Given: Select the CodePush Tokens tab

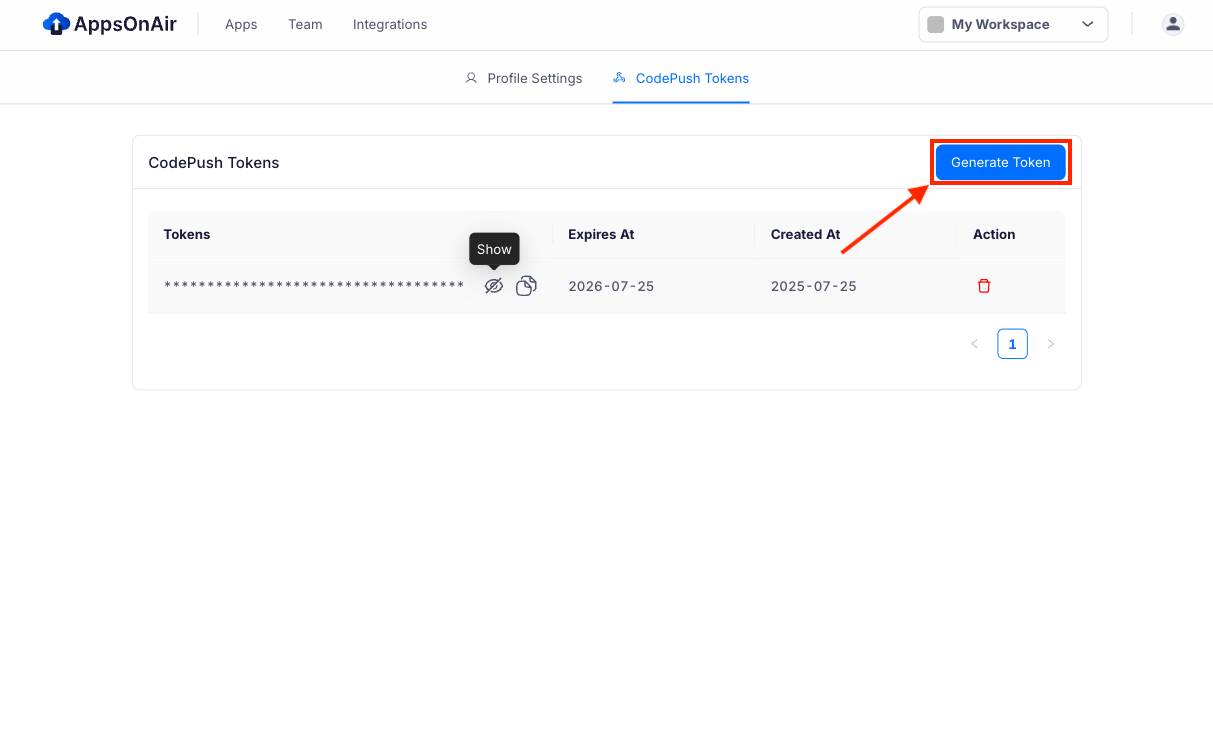Looking at the screenshot, I should (x=681, y=78).
